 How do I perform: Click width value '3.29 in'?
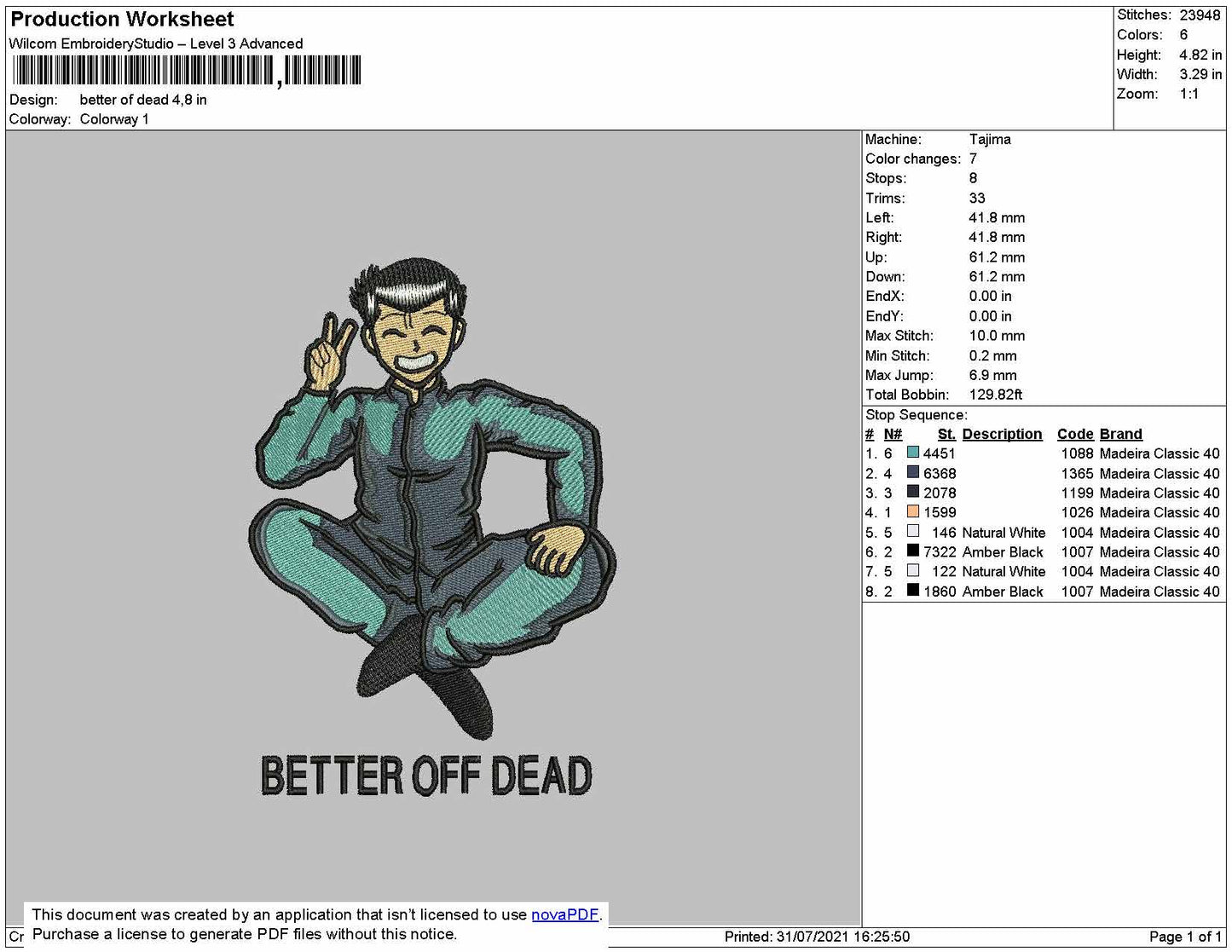[x=1200, y=74]
